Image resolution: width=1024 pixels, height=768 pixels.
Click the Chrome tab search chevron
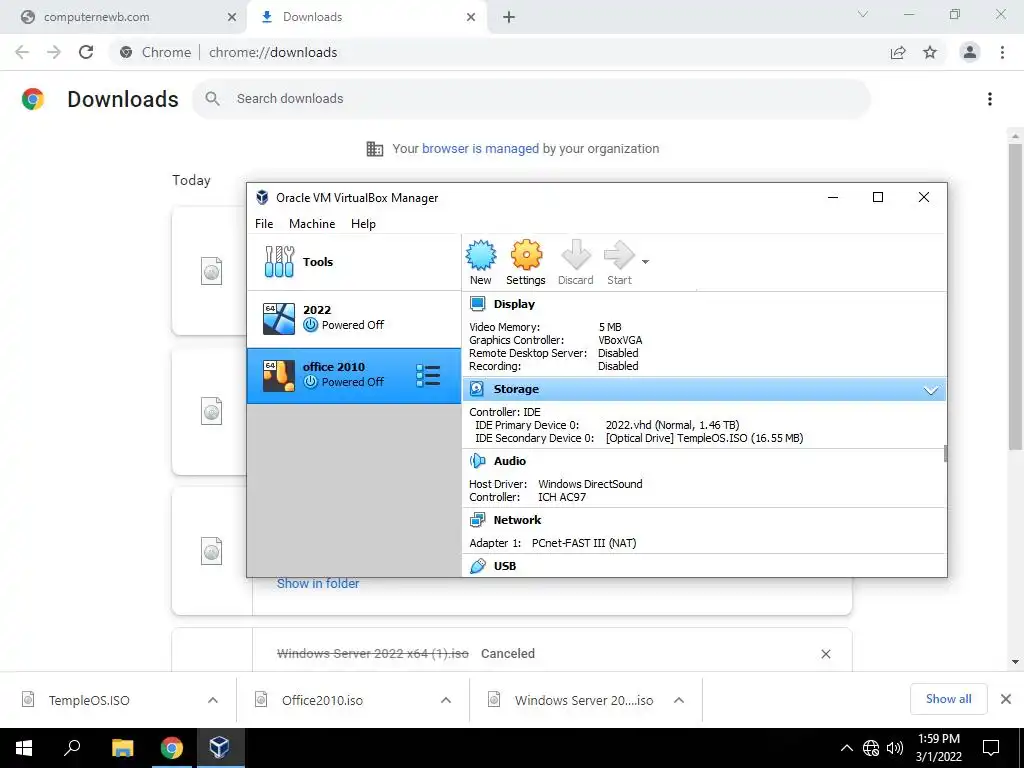click(863, 14)
